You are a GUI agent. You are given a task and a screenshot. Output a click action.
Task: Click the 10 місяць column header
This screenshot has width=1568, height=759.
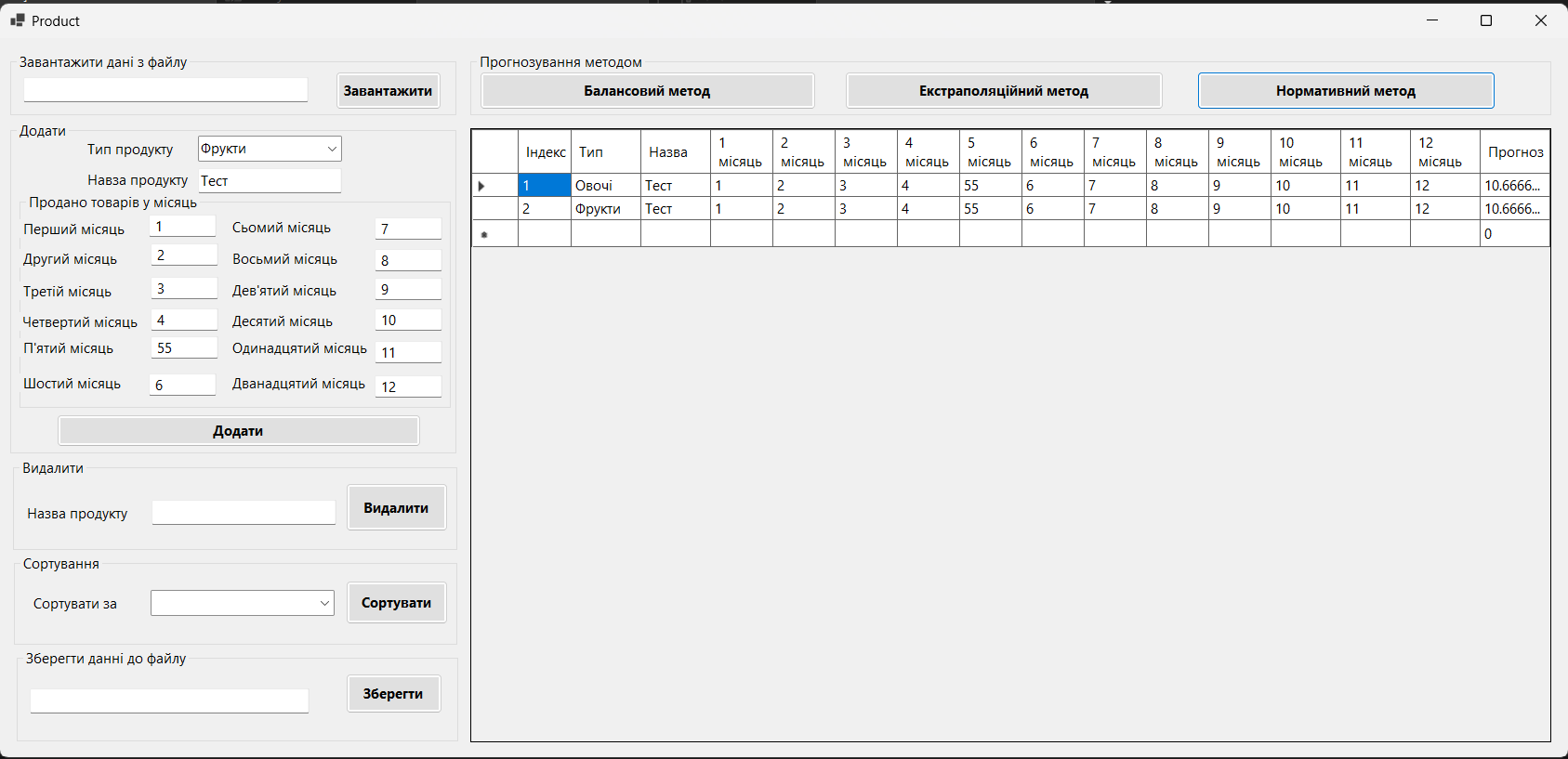point(1306,152)
